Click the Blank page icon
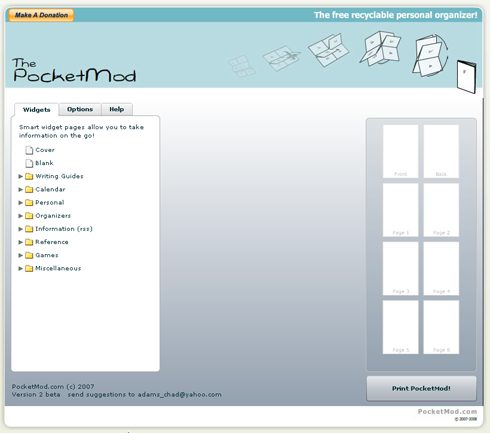The height and width of the screenshot is (433, 490). pos(29,163)
